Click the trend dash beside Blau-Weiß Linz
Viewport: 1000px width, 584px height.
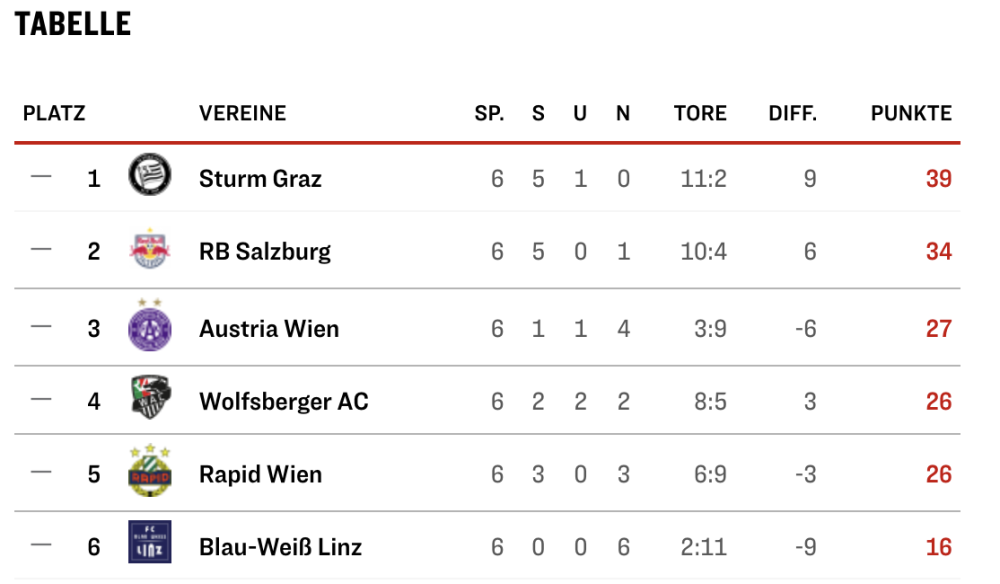(x=41, y=546)
